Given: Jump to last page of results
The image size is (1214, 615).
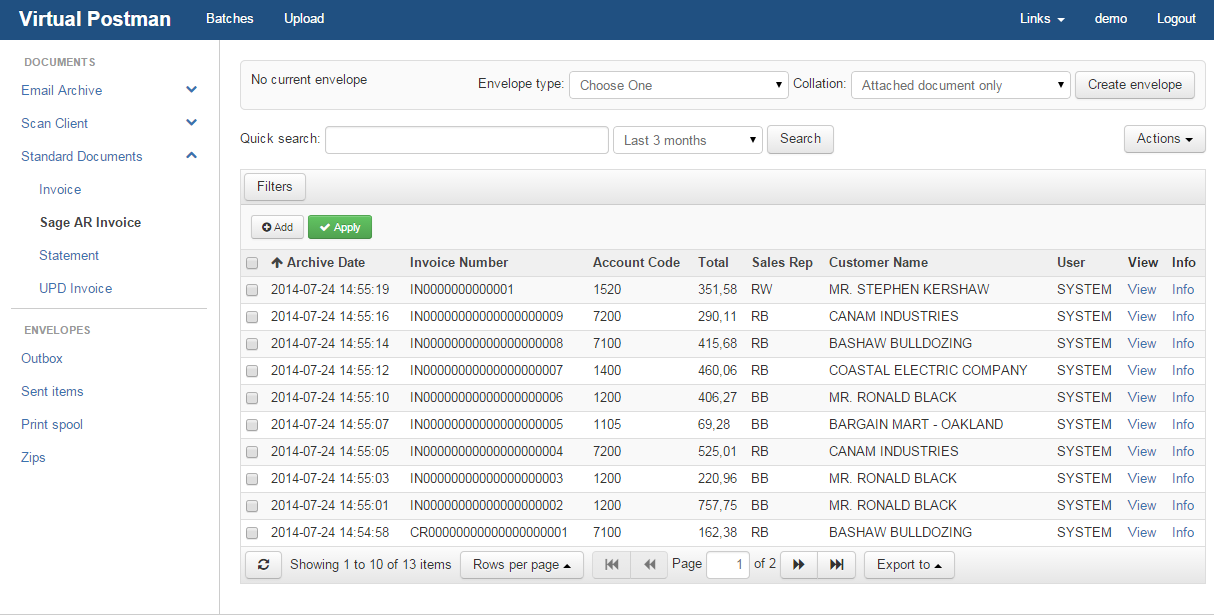Looking at the screenshot, I should 836,565.
